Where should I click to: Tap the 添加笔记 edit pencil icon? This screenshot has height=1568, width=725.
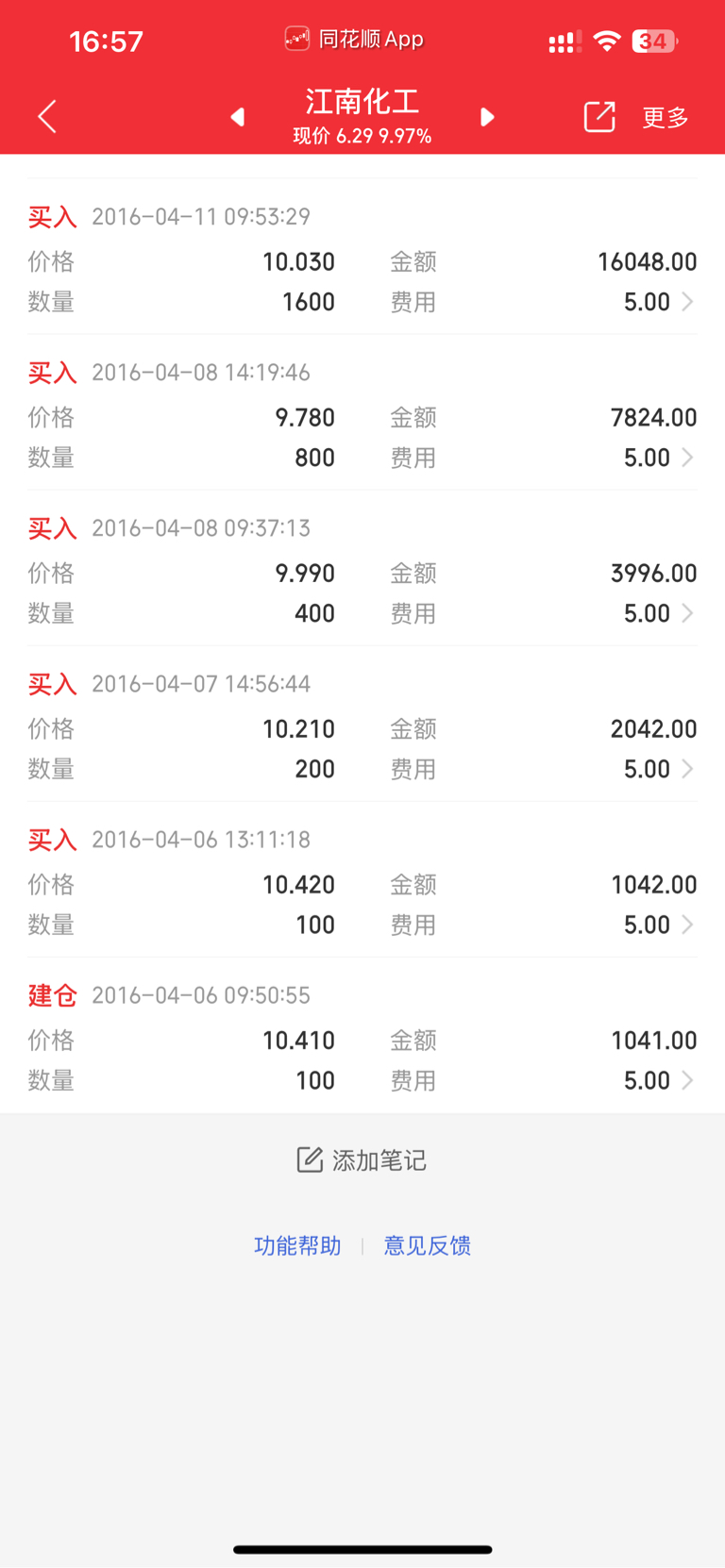(310, 1159)
